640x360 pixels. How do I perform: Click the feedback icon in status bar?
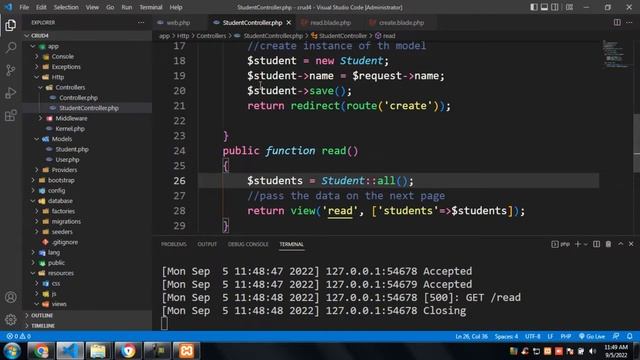click(616, 336)
